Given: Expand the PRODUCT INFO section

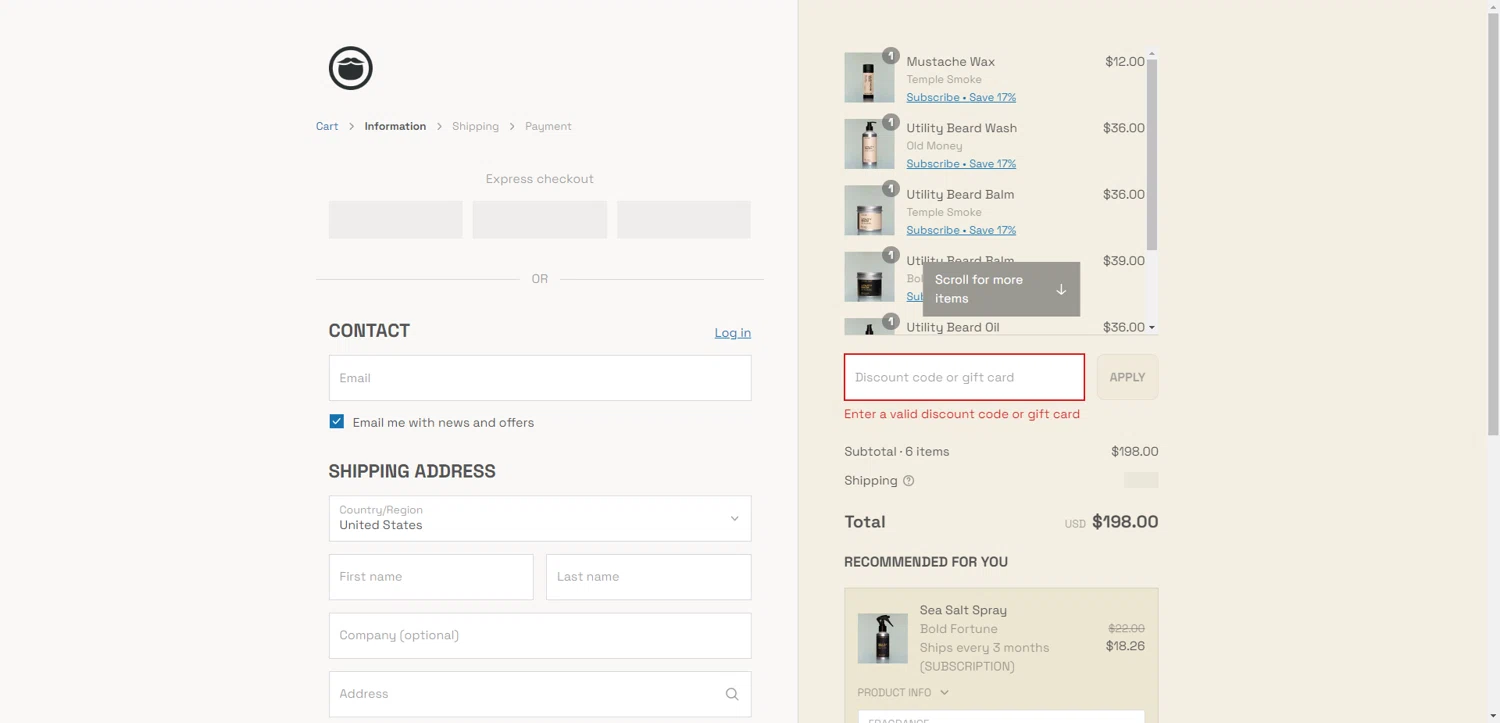Looking at the screenshot, I should 903,692.
